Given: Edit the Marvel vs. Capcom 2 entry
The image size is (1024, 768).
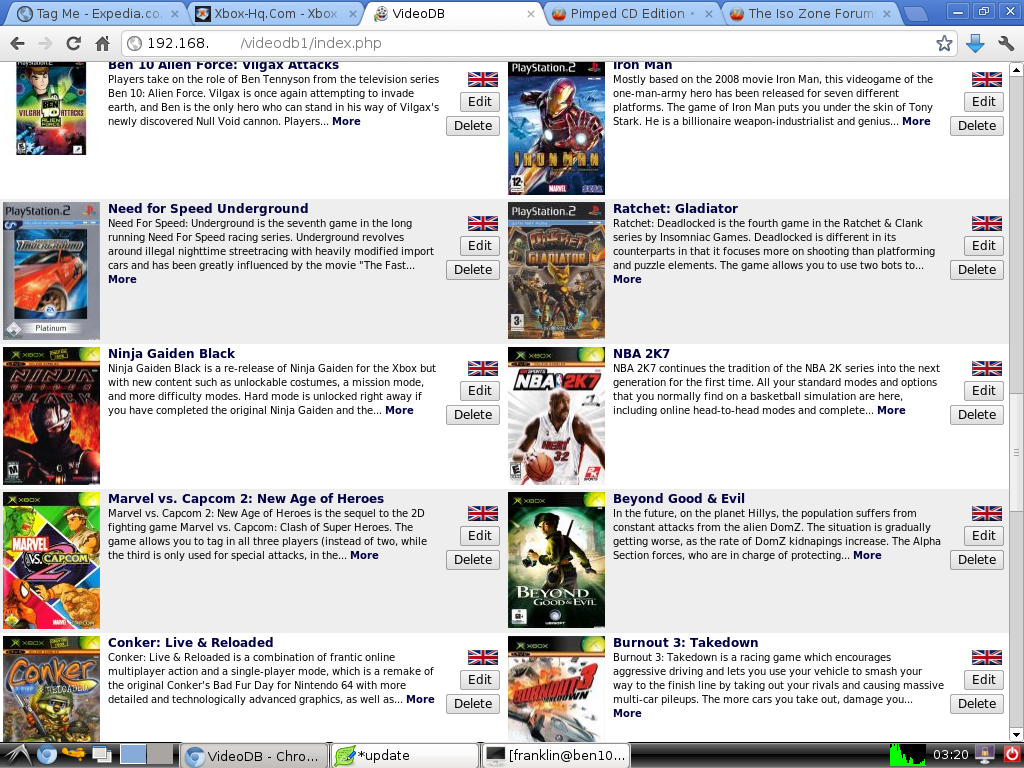Looking at the screenshot, I should pos(479,536).
